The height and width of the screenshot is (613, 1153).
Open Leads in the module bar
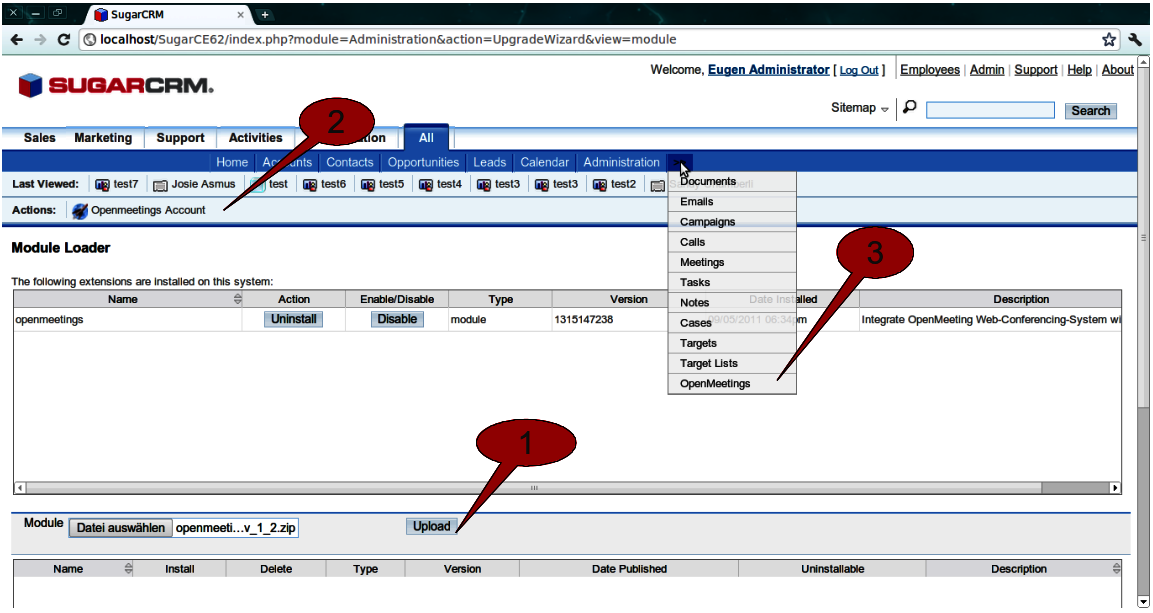pyautogui.click(x=489, y=162)
